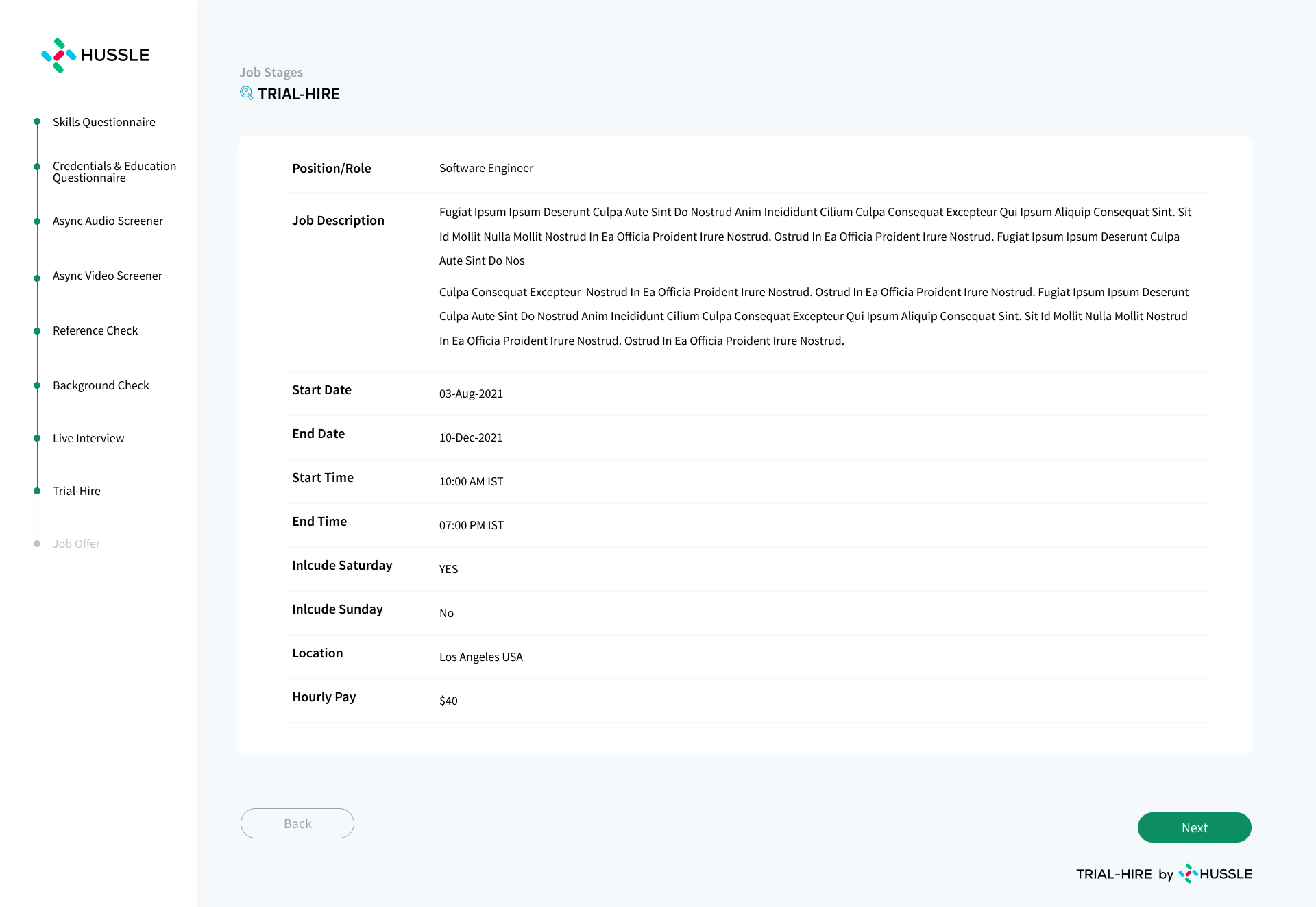1316x907 pixels.
Task: Navigate to the Reference Check stage
Action: point(95,330)
